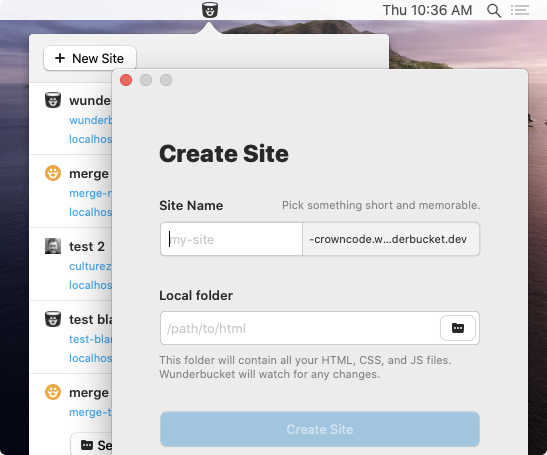
Task: Click the Local folder label
Action: [196, 296]
